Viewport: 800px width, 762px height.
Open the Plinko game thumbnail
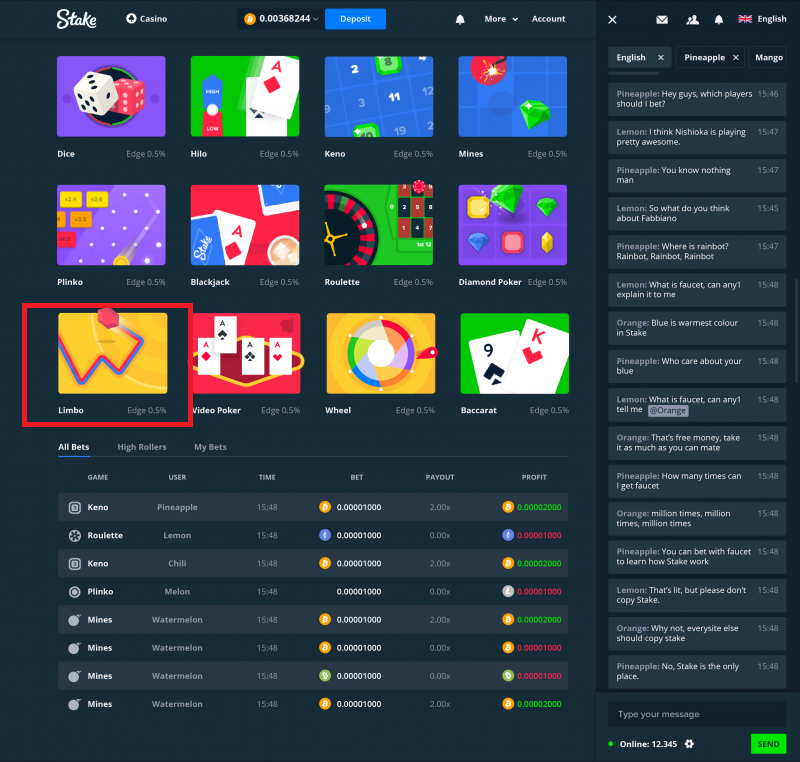tap(111, 225)
